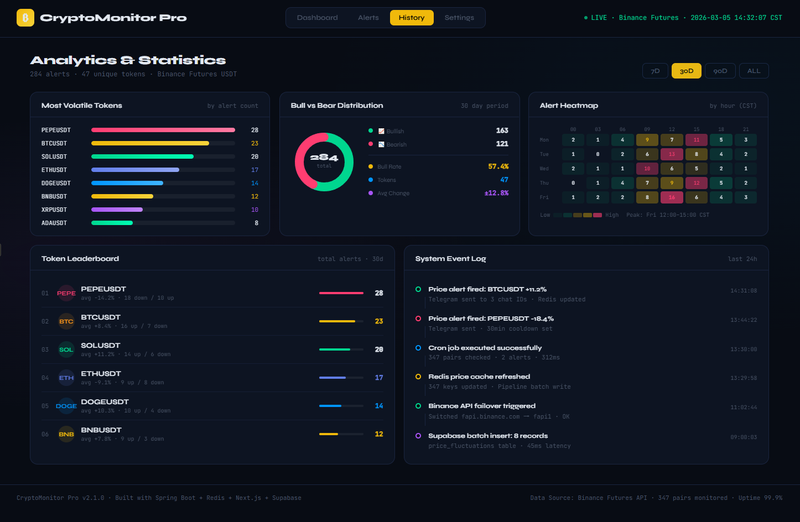The image size is (800, 522).
Task: Select the 90D time range
Action: [x=720, y=71]
